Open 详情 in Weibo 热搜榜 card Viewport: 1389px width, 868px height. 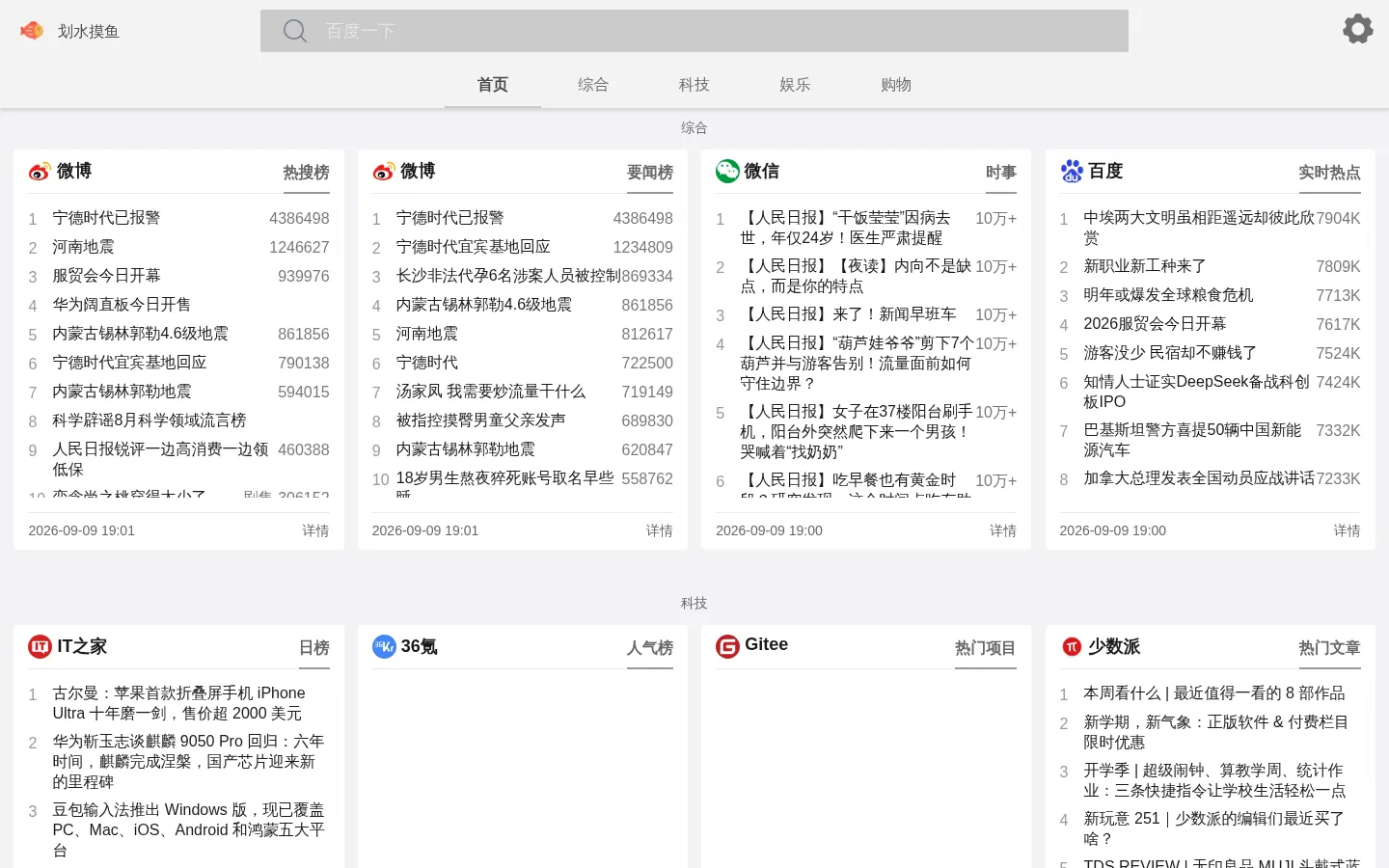(x=315, y=530)
